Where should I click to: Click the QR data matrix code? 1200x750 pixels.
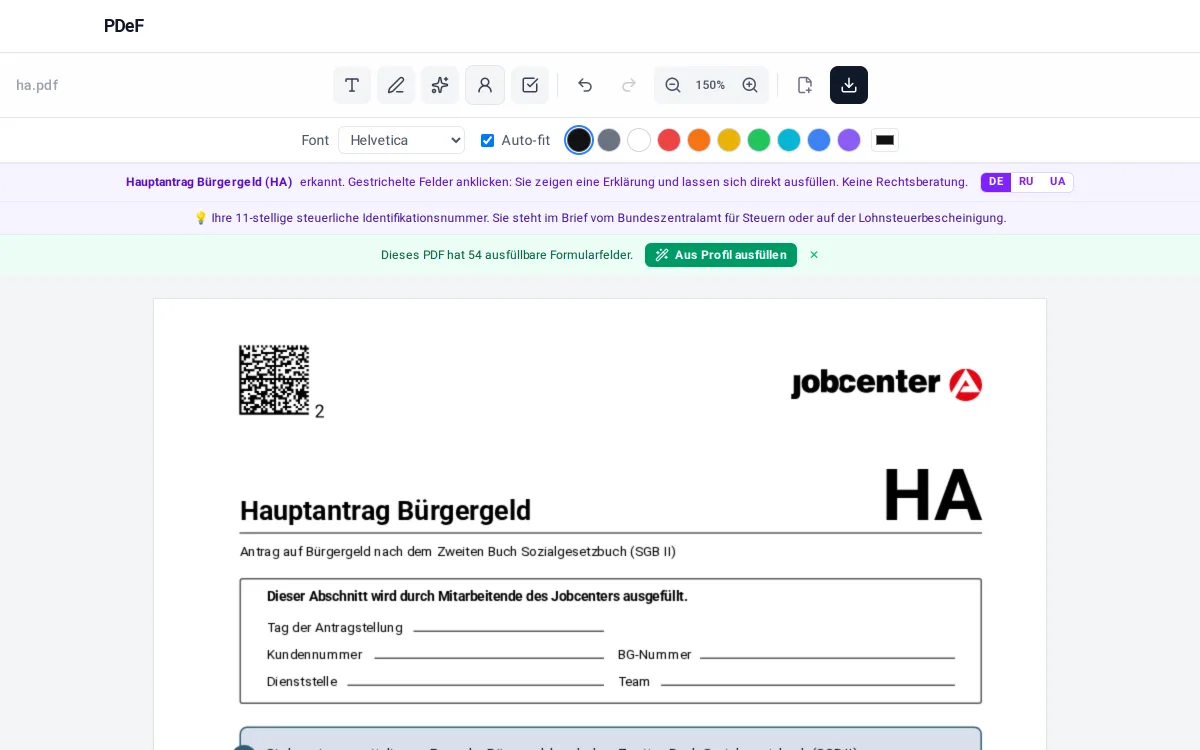pyautogui.click(x=274, y=380)
